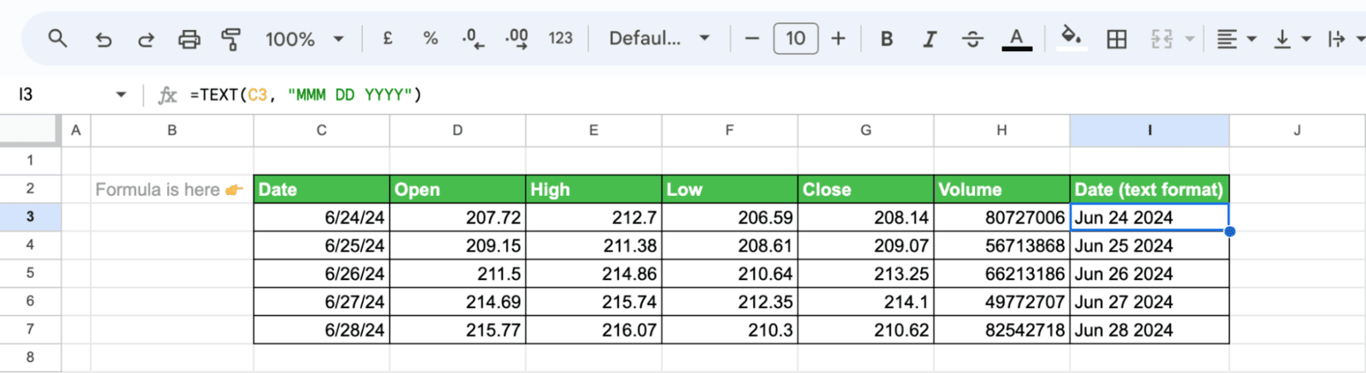Click the font size field showing 10
The image size is (1366, 373).
tap(796, 39)
